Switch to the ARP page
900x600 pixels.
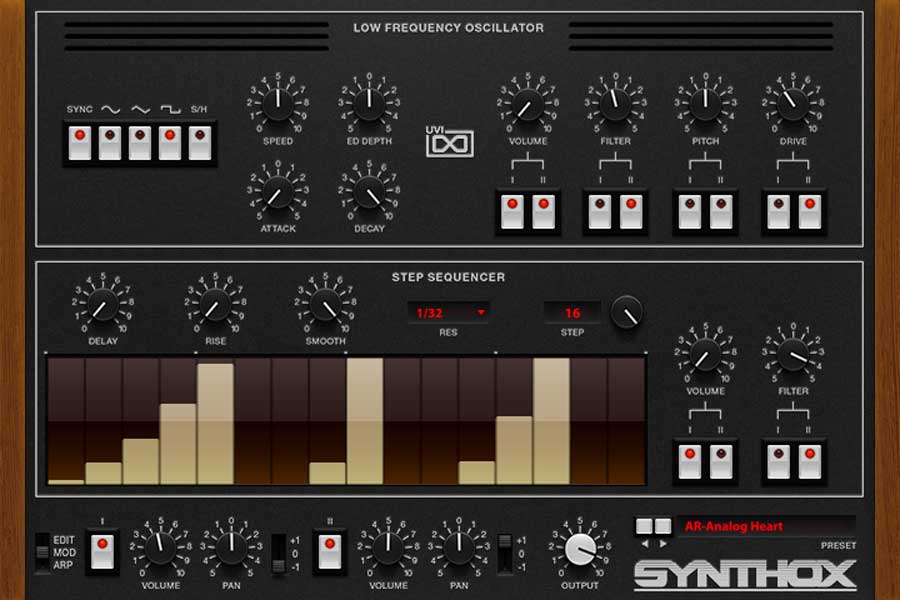pyautogui.click(x=64, y=565)
